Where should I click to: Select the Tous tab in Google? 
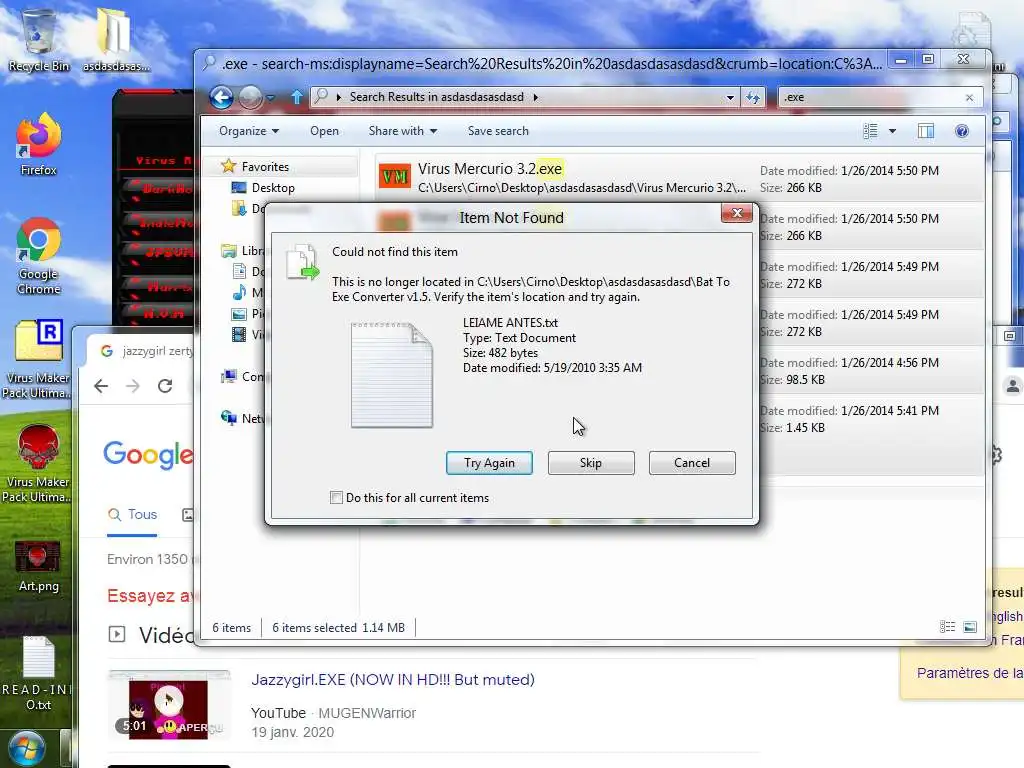click(x=133, y=515)
